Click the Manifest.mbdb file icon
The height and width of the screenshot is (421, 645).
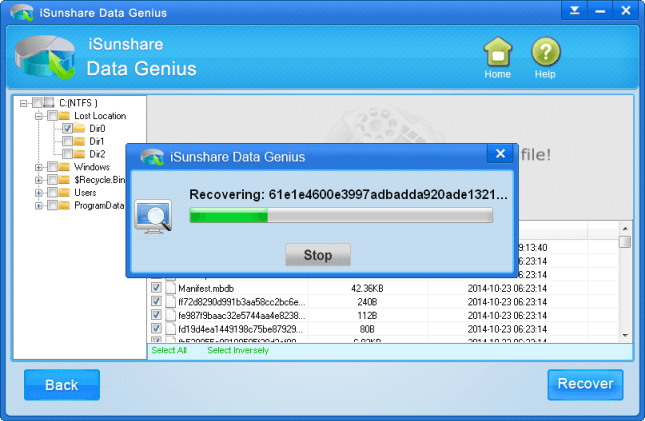coord(170,288)
